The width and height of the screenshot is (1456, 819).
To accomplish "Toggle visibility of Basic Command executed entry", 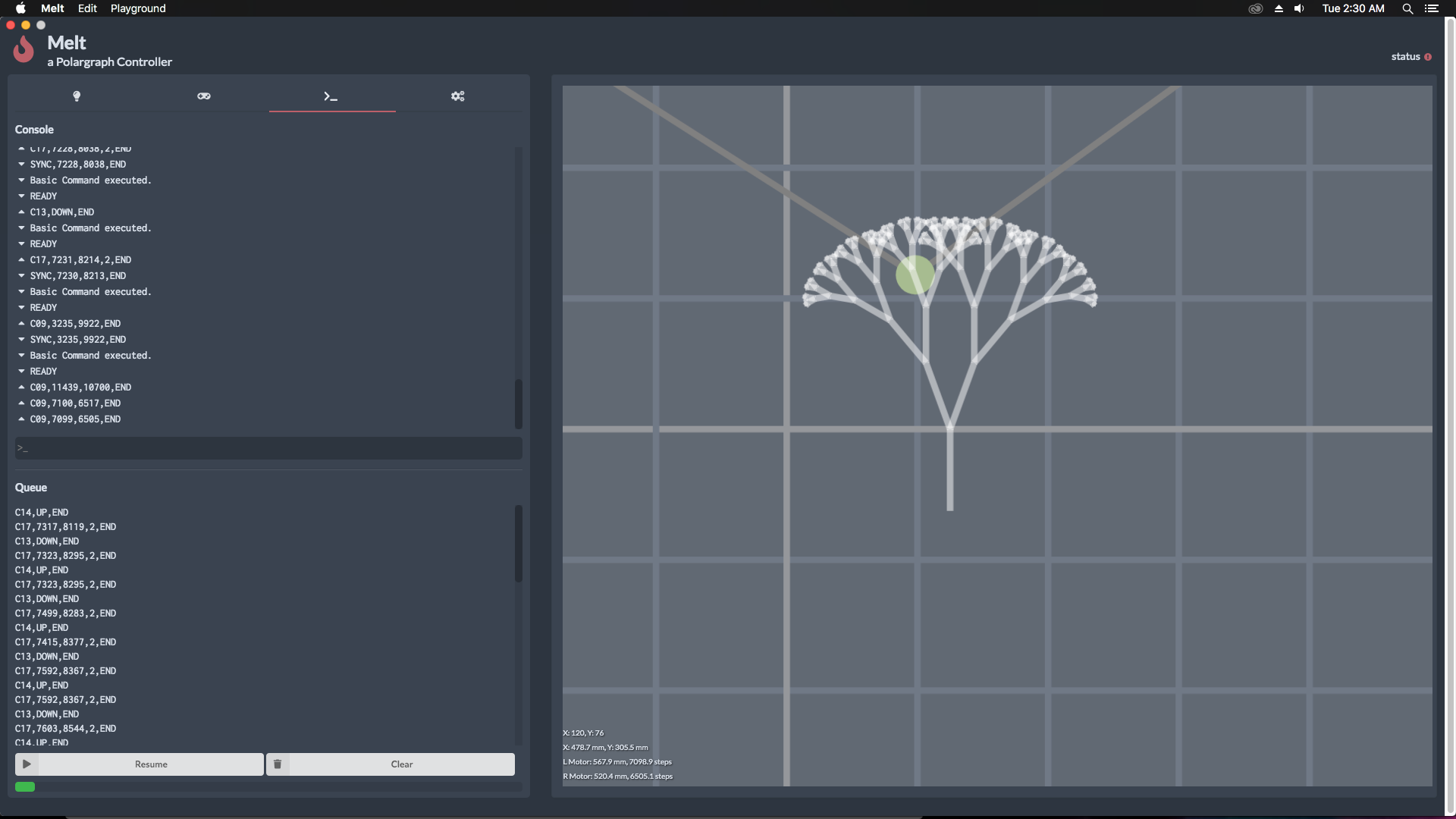I will (x=20, y=179).
